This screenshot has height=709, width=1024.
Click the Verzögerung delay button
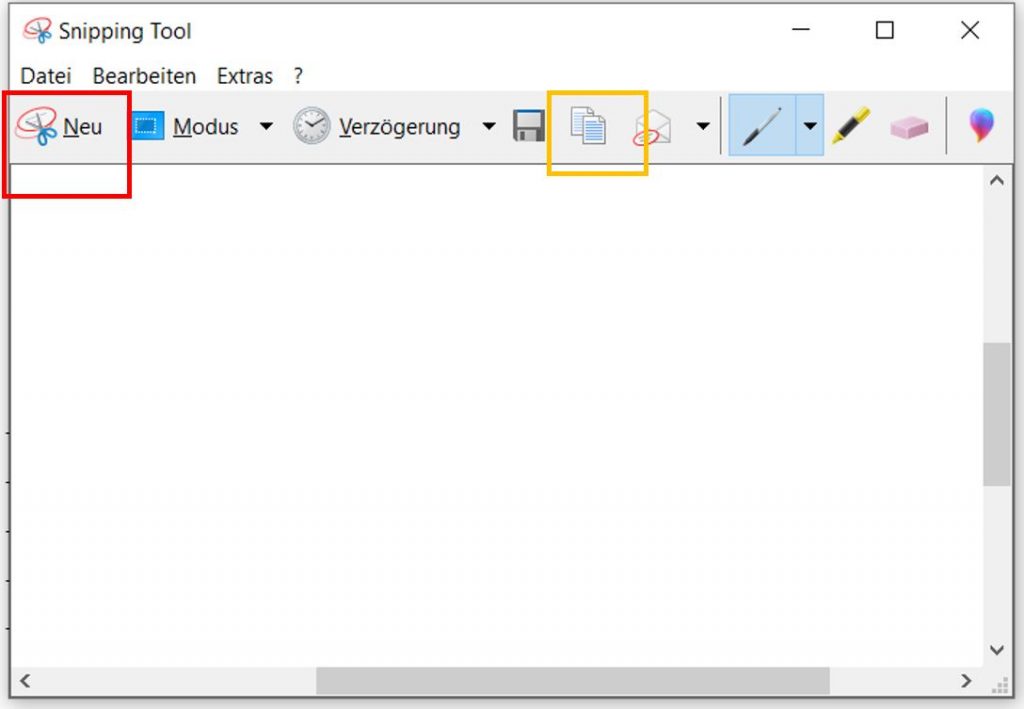coord(377,126)
